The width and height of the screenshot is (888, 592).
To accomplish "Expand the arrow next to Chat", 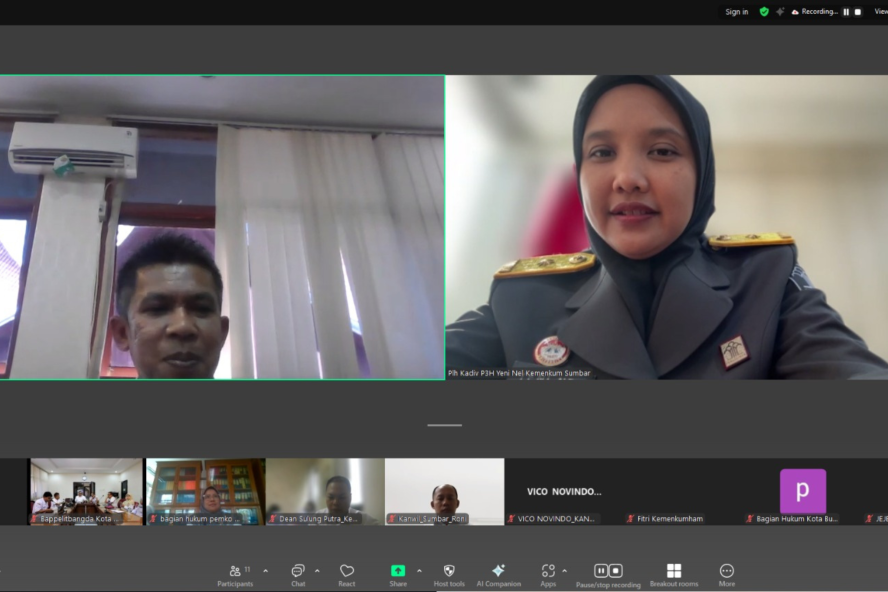I will click(x=317, y=571).
